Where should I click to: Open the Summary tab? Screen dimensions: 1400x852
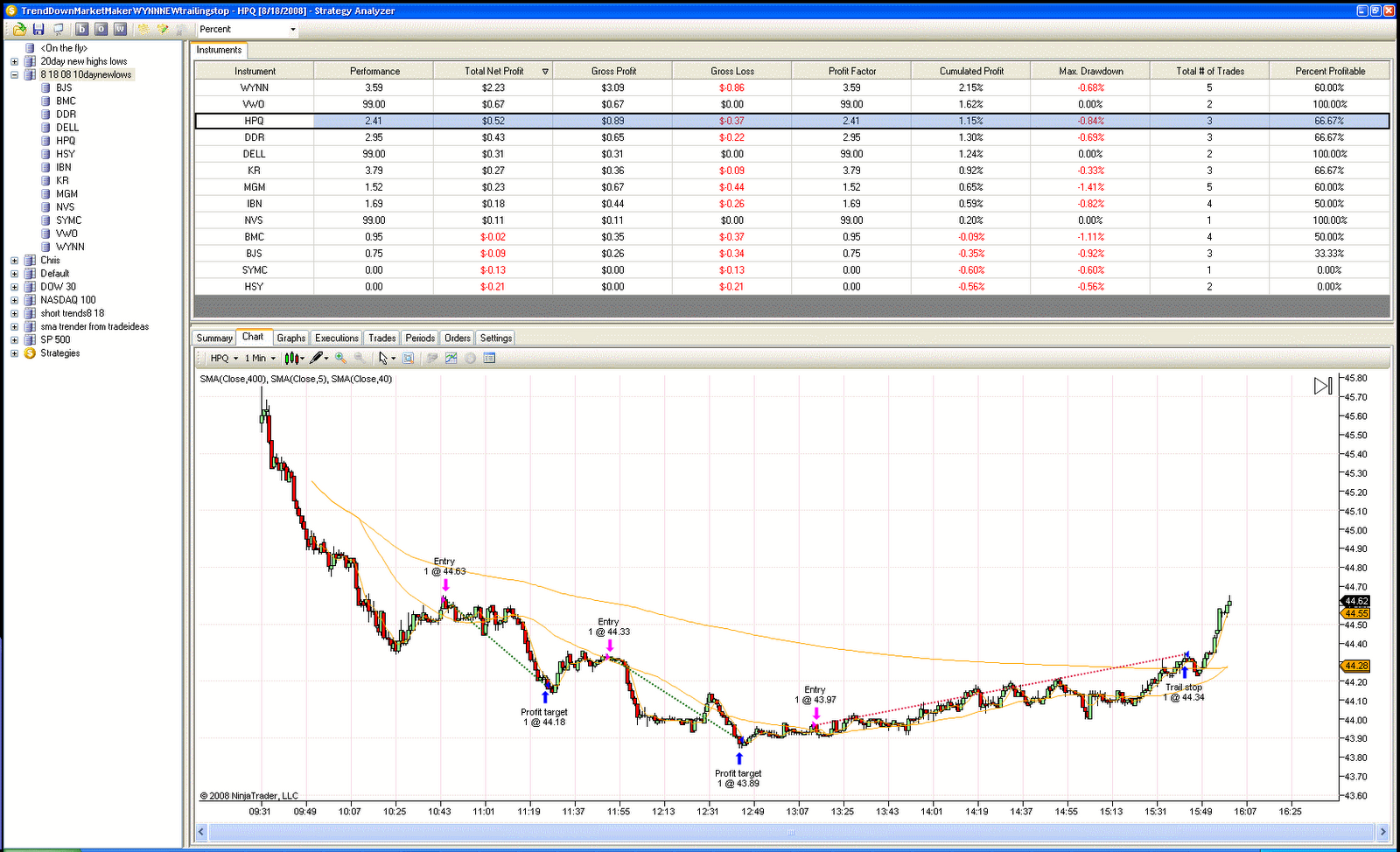(213, 338)
